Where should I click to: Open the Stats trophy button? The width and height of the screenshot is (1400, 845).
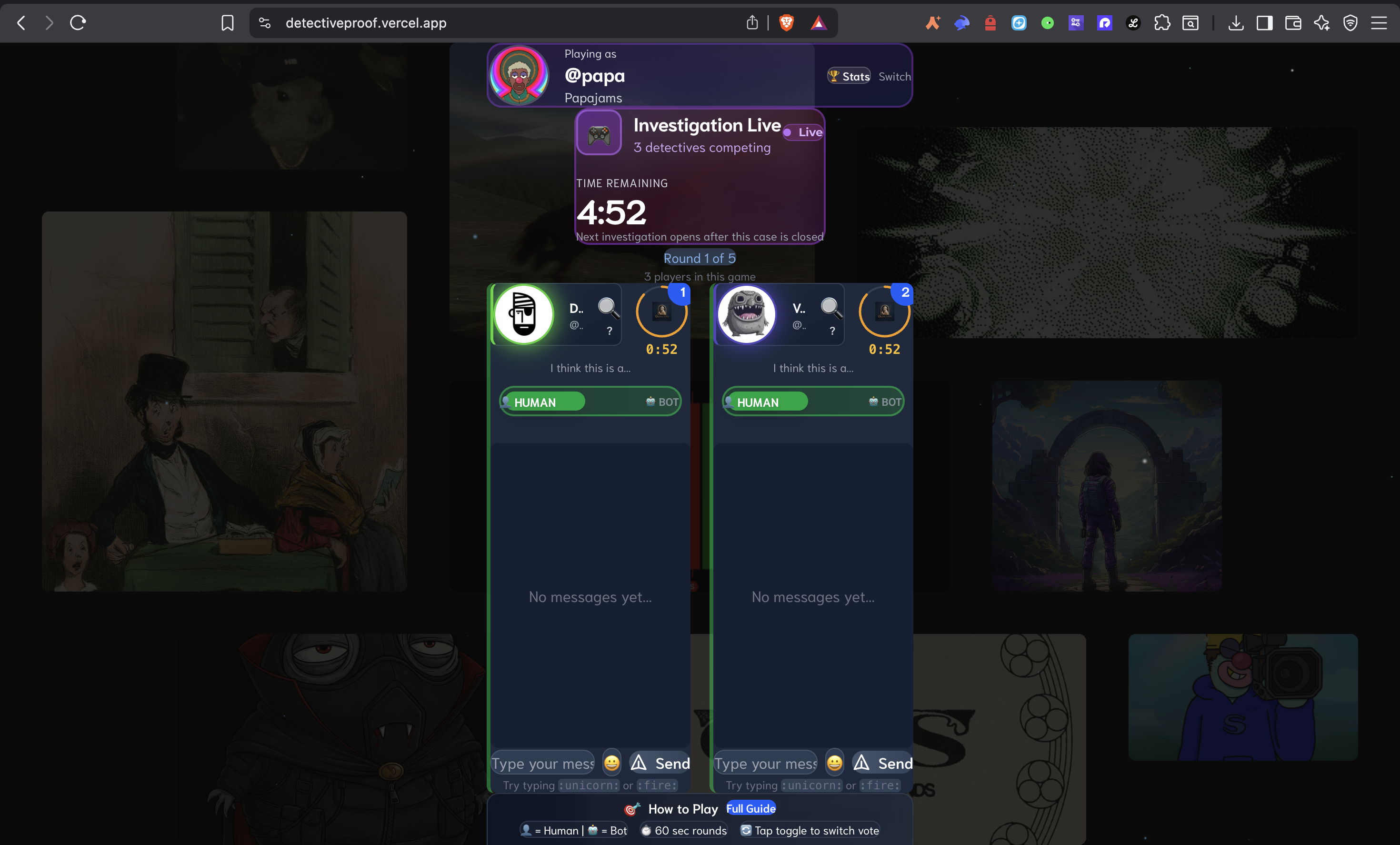[849, 76]
